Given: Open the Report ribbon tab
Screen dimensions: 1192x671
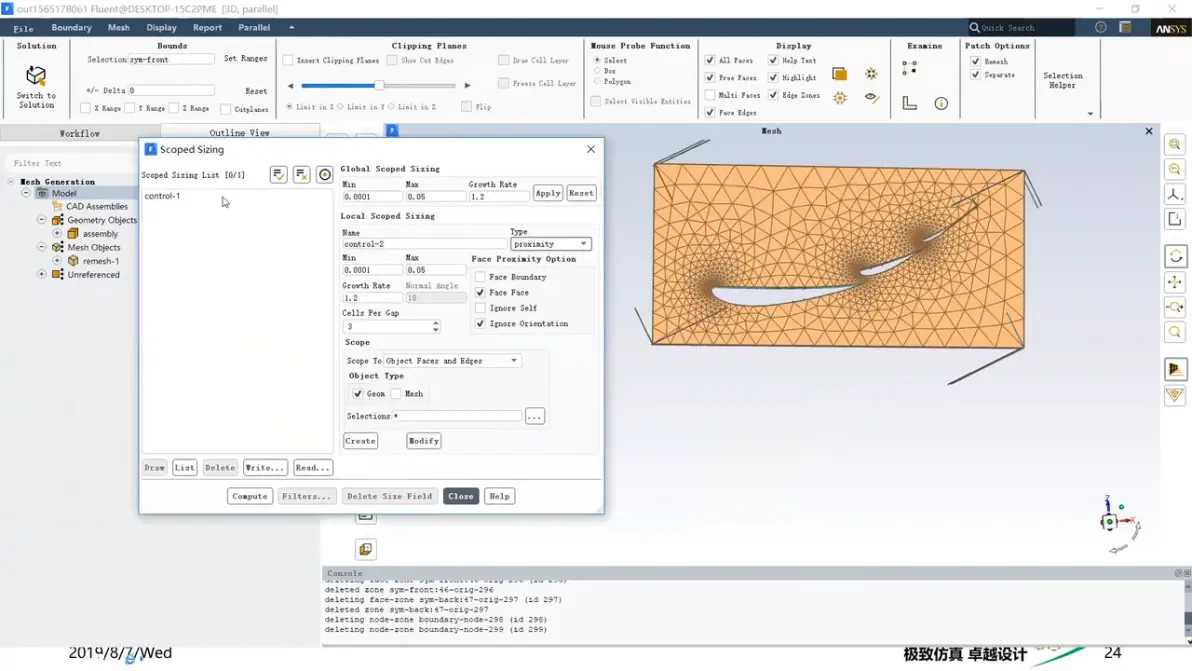Looking at the screenshot, I should tap(208, 27).
